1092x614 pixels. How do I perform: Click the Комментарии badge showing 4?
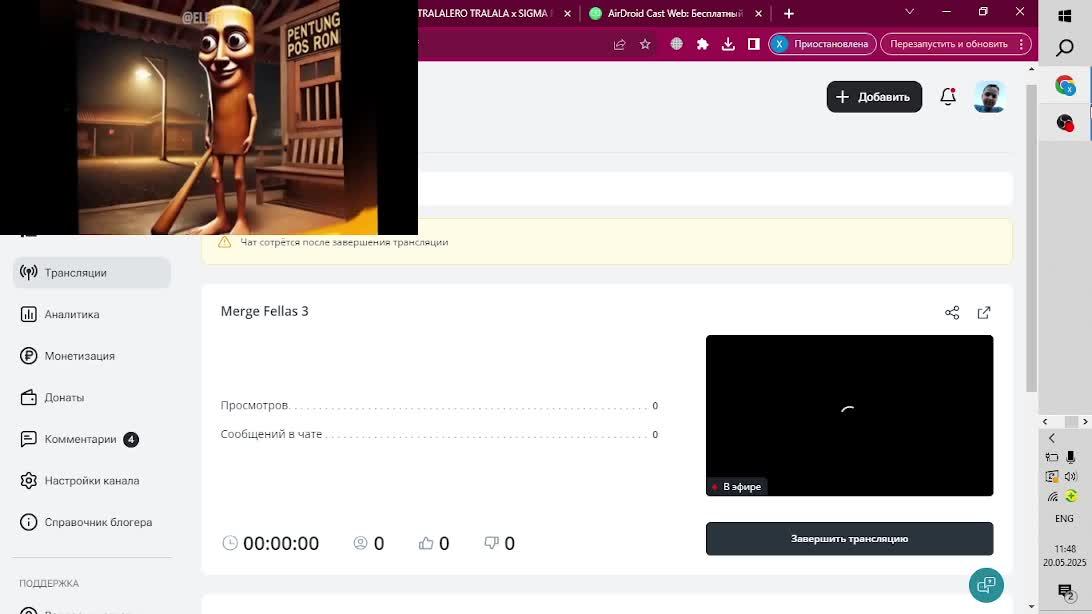(131, 439)
